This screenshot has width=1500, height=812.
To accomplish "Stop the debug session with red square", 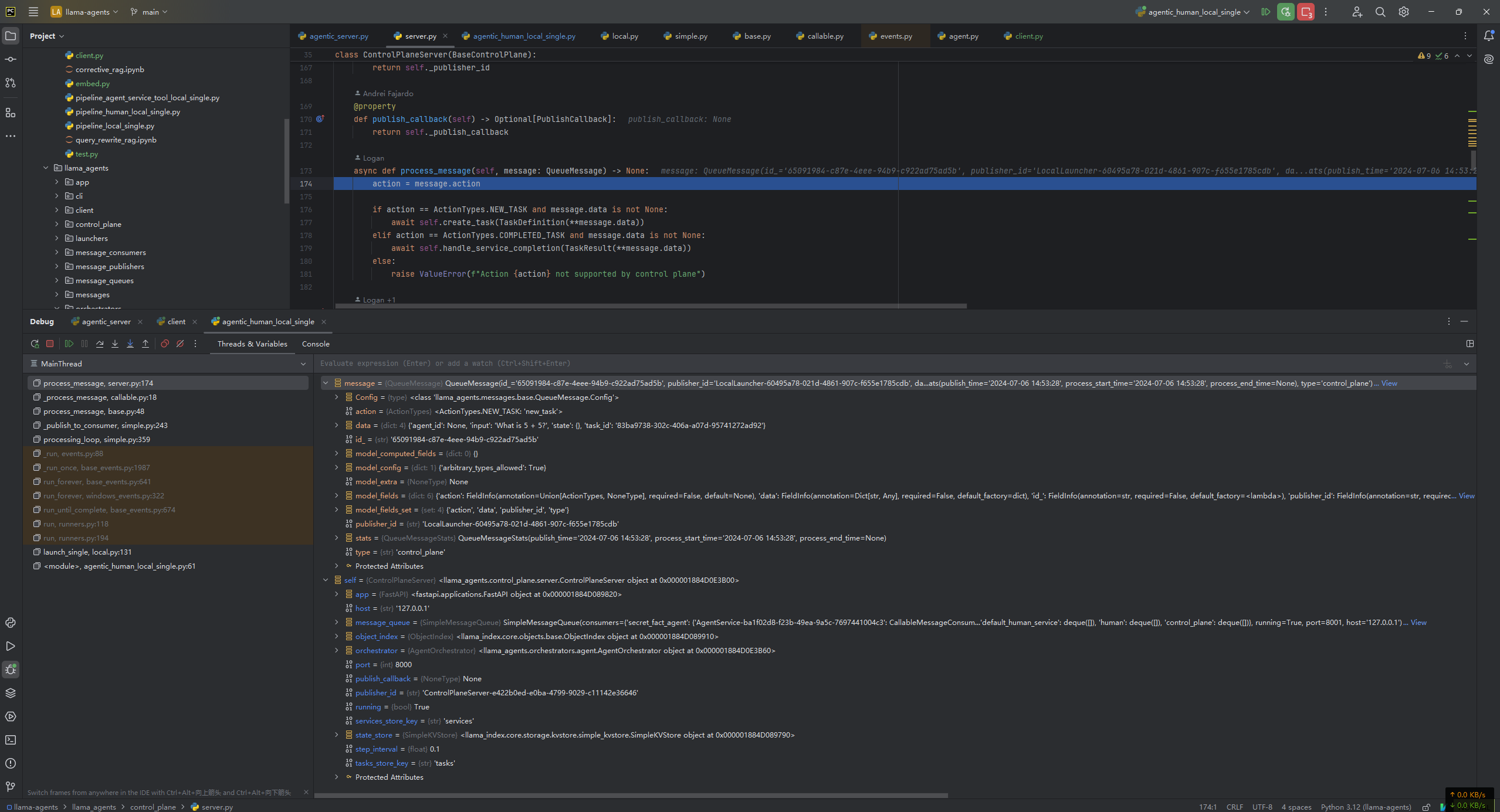I will pyautogui.click(x=50, y=344).
